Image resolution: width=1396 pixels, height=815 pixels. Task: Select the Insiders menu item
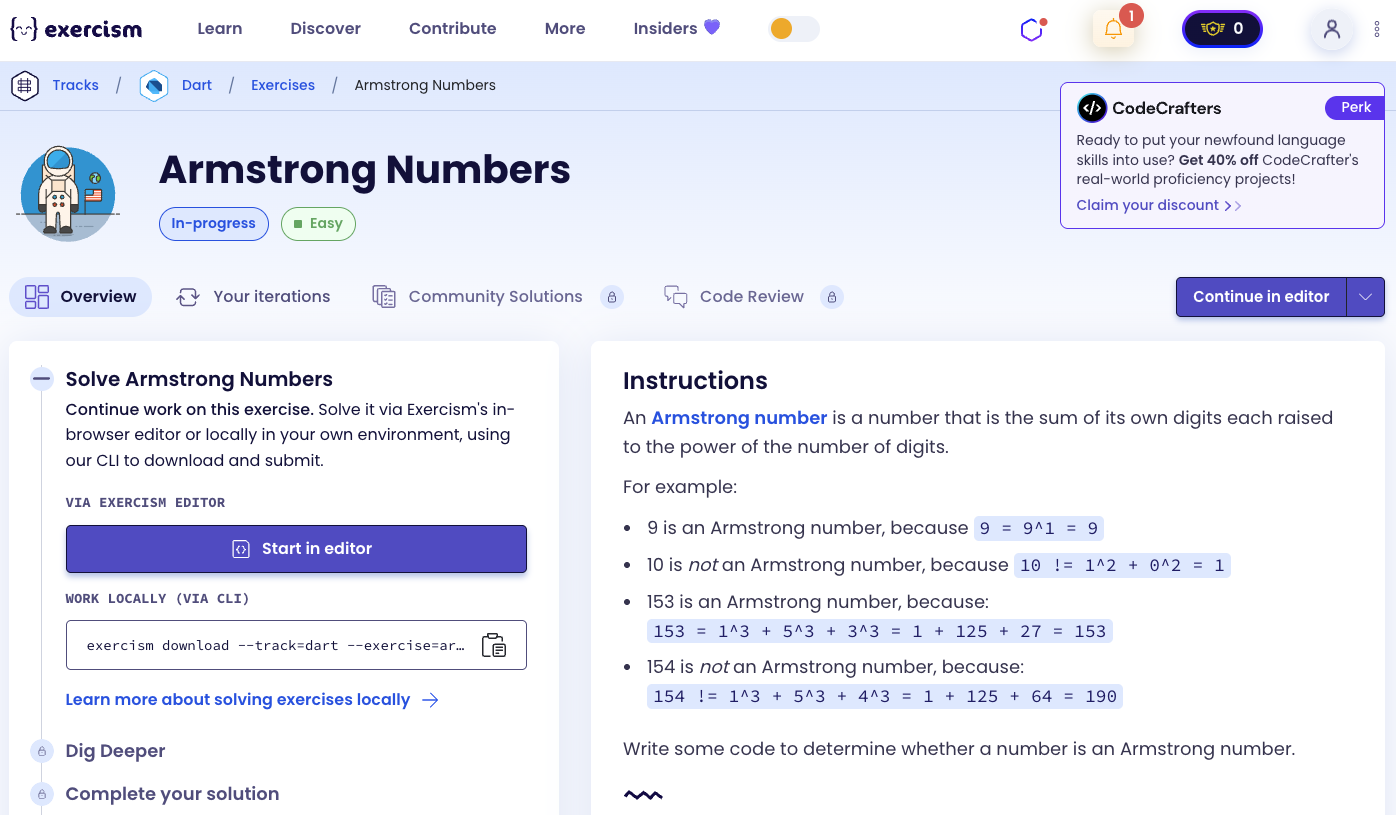(666, 29)
